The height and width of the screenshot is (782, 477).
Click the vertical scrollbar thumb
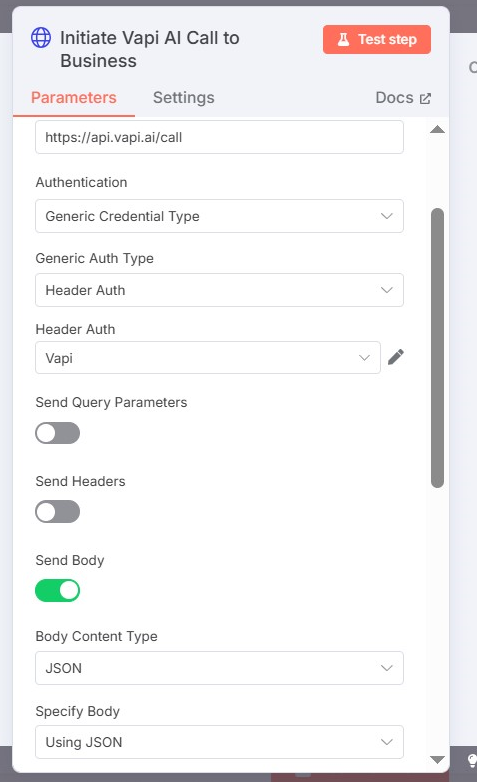438,348
